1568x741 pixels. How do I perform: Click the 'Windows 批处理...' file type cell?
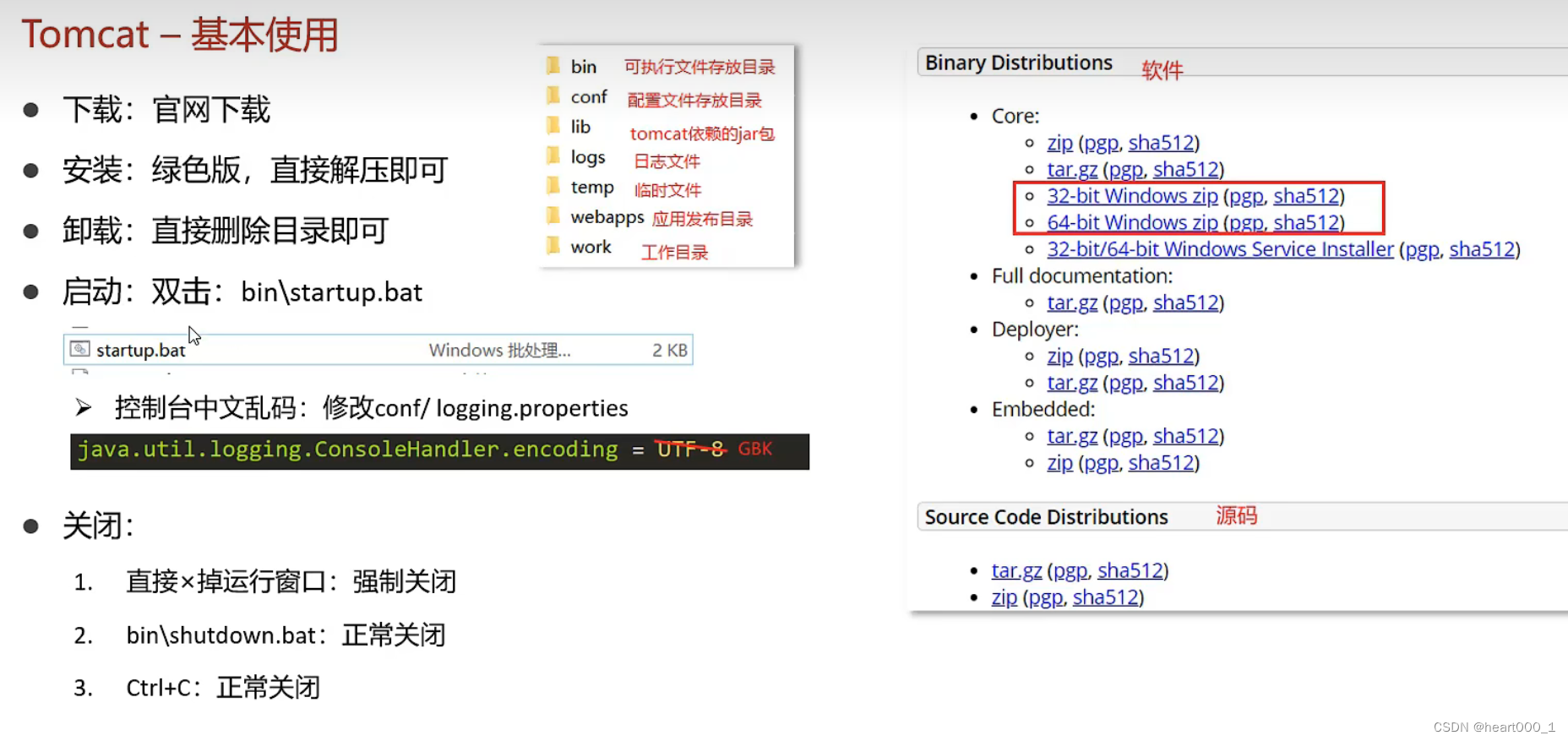click(x=499, y=350)
